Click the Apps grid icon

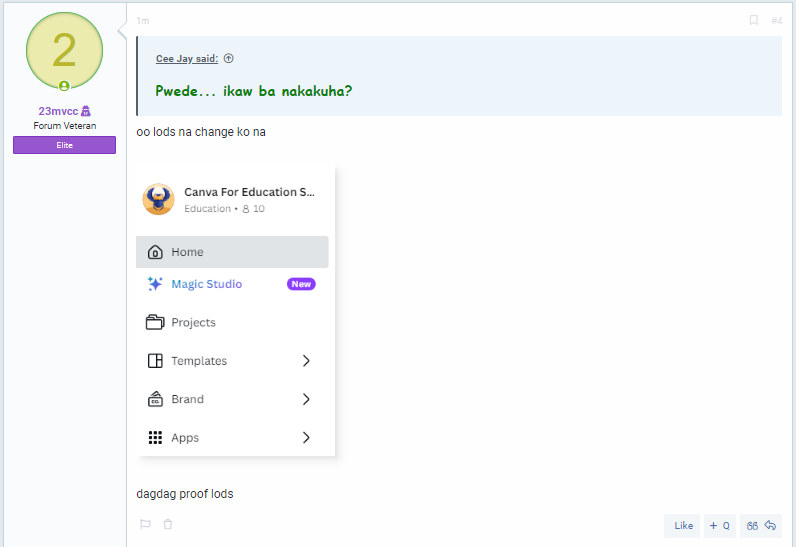(155, 437)
